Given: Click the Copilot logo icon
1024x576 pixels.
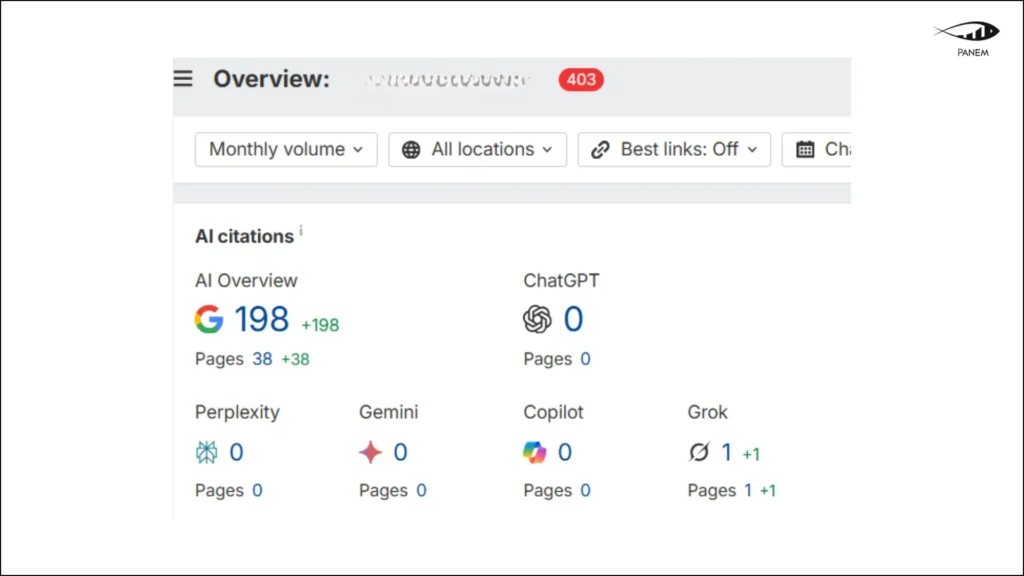Looking at the screenshot, I should tap(534, 452).
